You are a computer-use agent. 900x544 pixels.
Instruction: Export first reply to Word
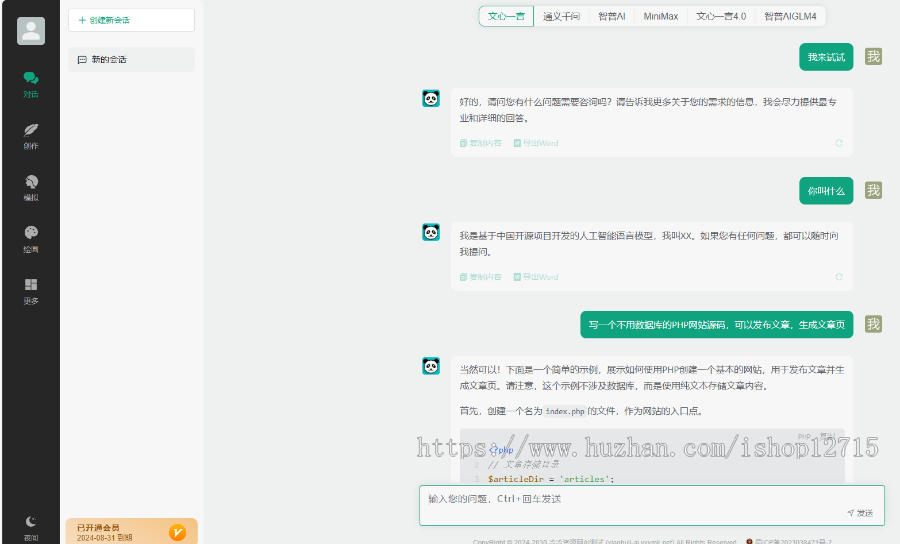tap(536, 143)
